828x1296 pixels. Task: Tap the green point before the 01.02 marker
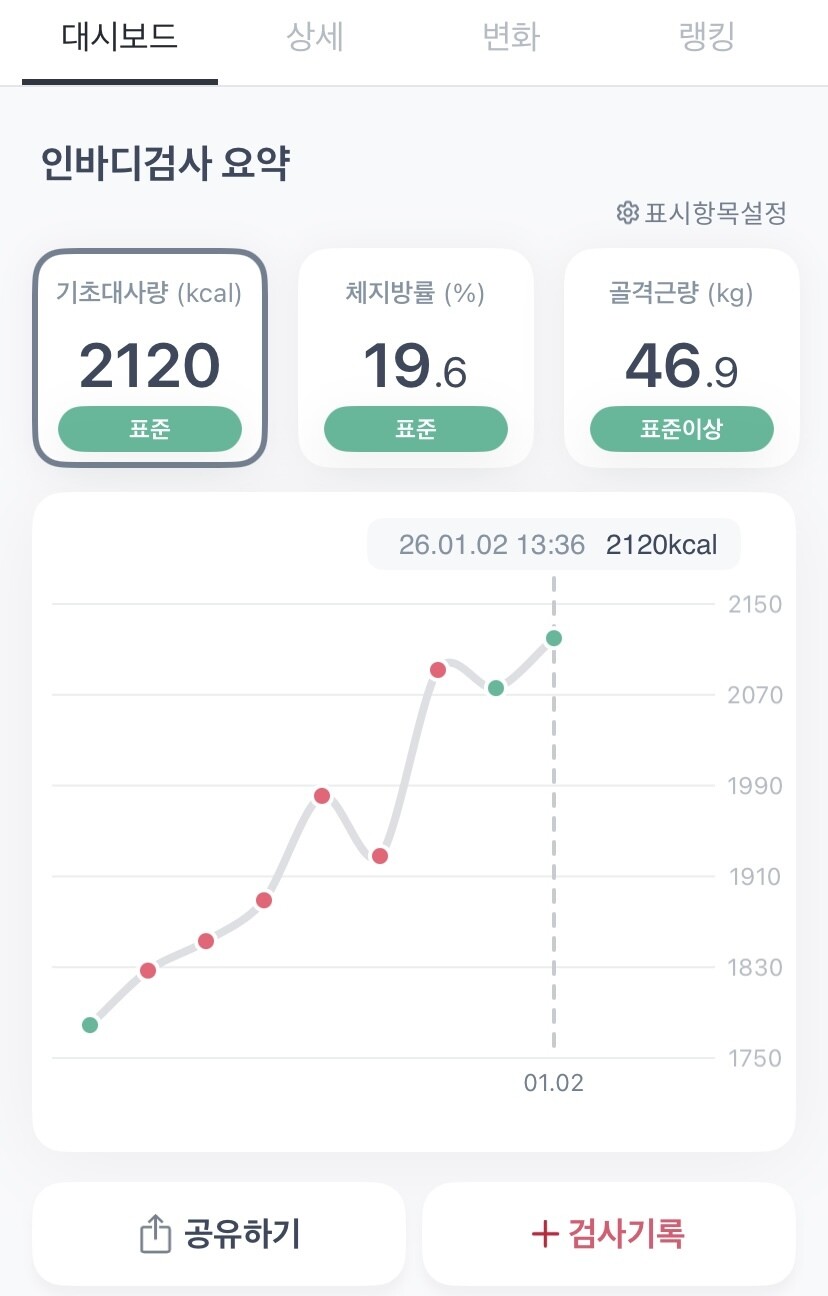[496, 688]
